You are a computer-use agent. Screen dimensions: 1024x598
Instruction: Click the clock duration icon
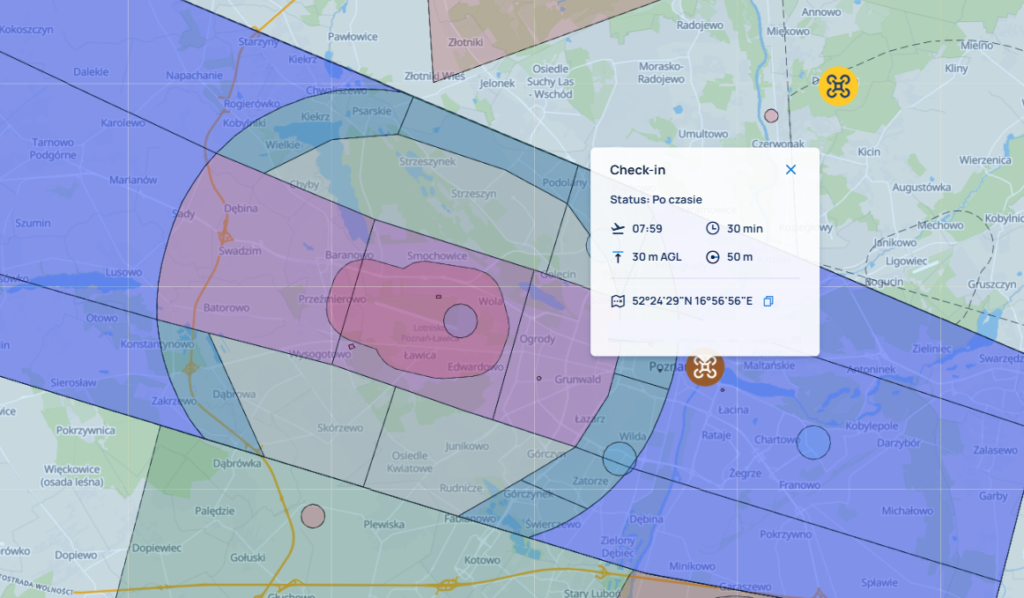[712, 228]
